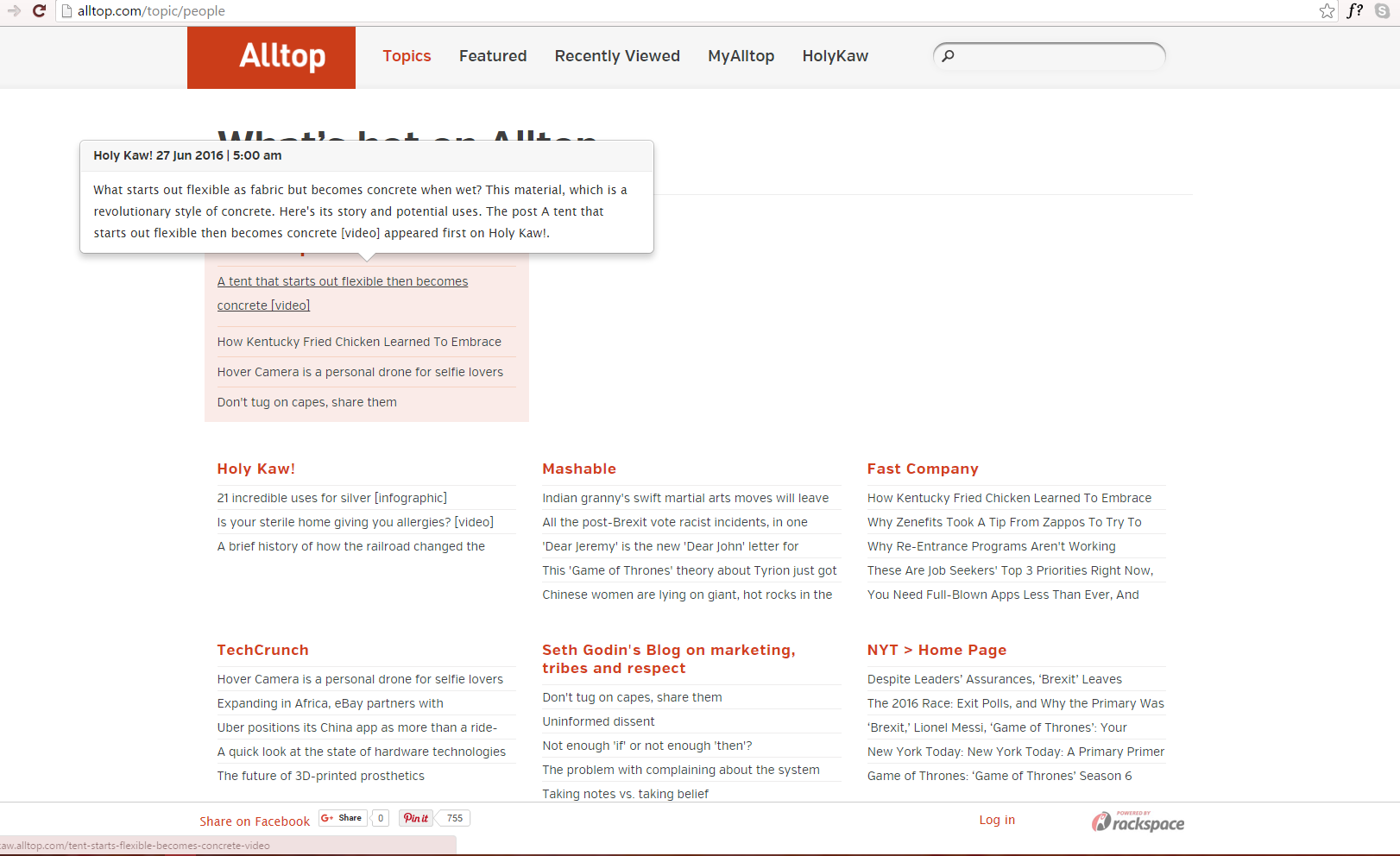Open Game of Thrones Season 6 article
Viewport: 1400px width, 856px height.
[x=999, y=776]
